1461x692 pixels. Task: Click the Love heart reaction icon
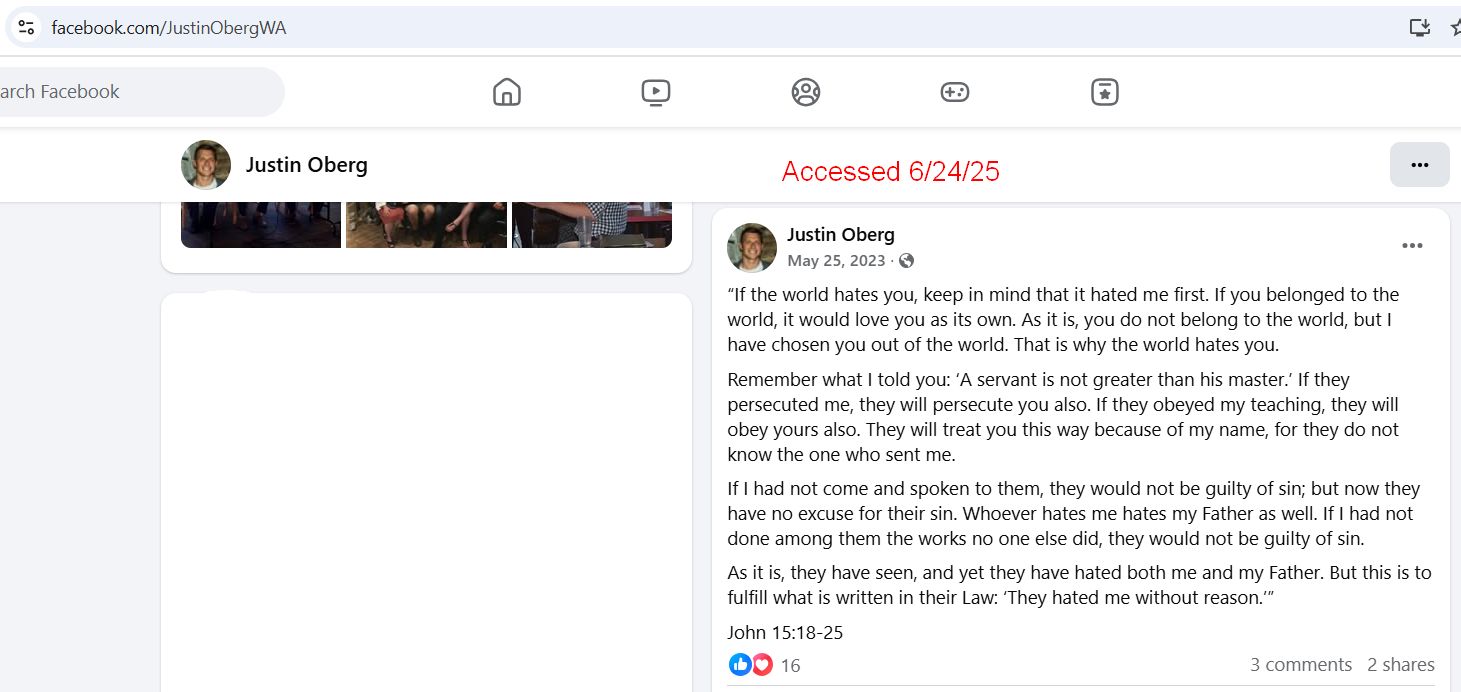762,664
